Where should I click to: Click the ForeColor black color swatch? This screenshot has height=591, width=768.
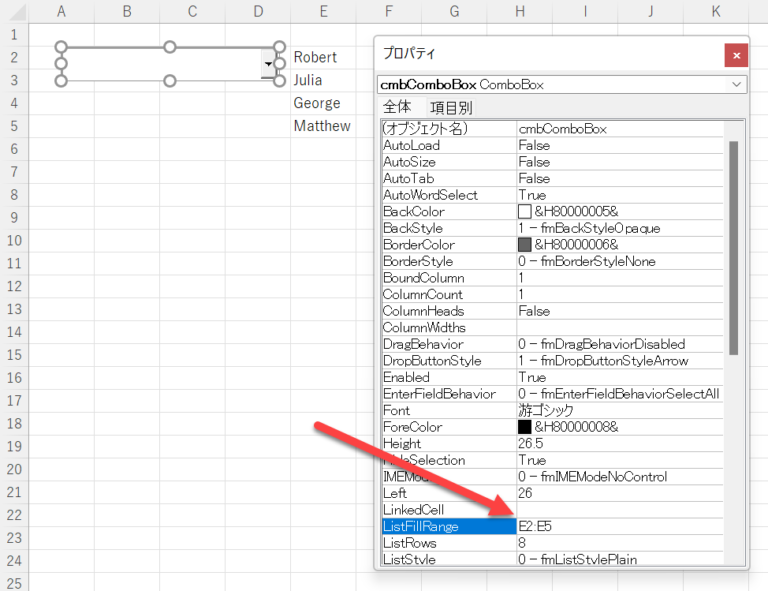pos(524,427)
